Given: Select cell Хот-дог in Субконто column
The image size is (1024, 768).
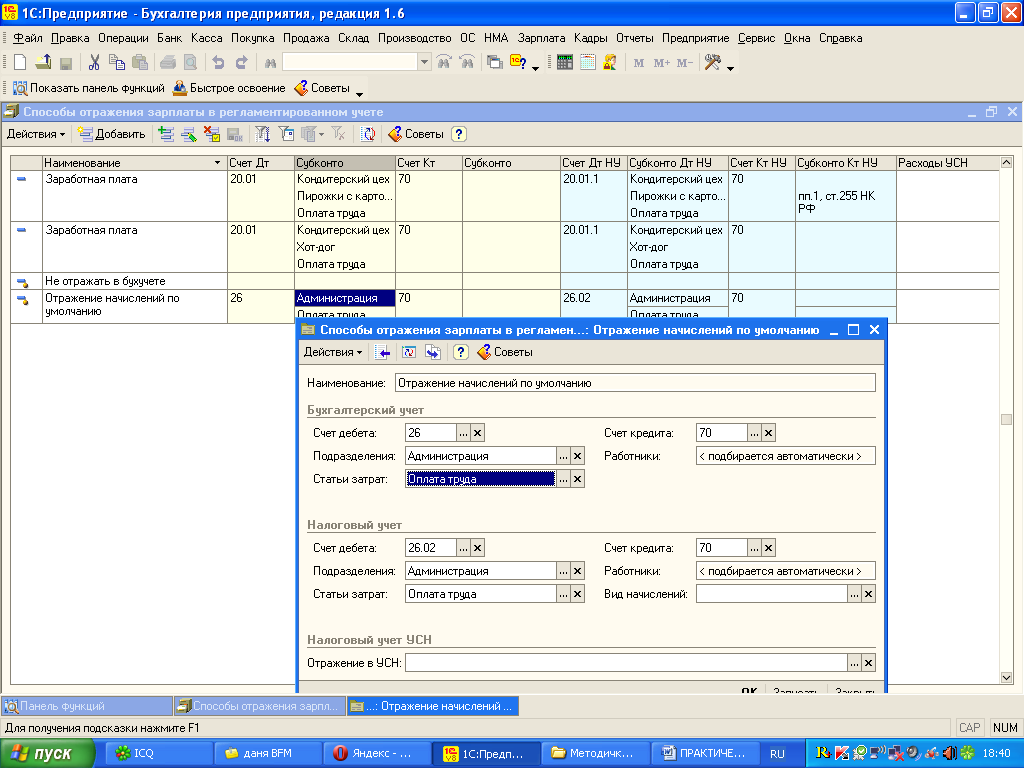Looking at the screenshot, I should click(345, 247).
